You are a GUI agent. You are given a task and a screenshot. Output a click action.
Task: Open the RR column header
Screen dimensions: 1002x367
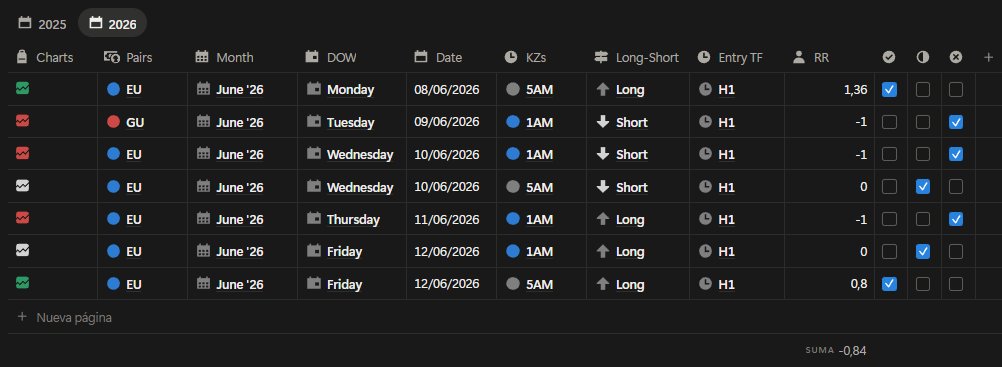pyautogui.click(x=810, y=57)
